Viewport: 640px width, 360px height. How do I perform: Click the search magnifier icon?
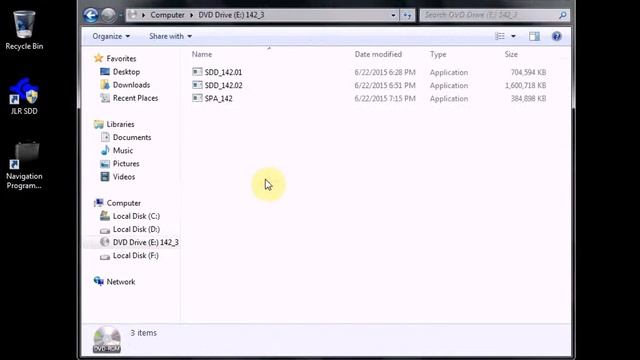pos(562,15)
